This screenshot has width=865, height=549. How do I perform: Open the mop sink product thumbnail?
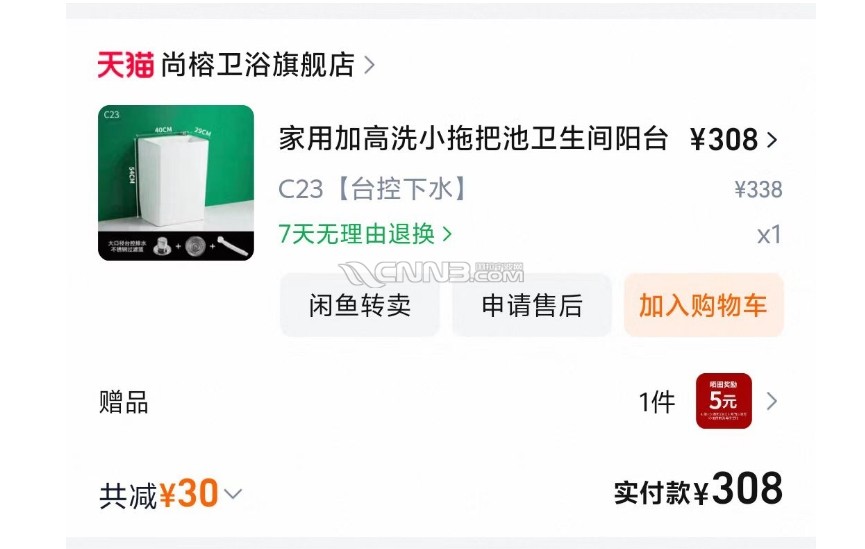pyautogui.click(x=176, y=183)
